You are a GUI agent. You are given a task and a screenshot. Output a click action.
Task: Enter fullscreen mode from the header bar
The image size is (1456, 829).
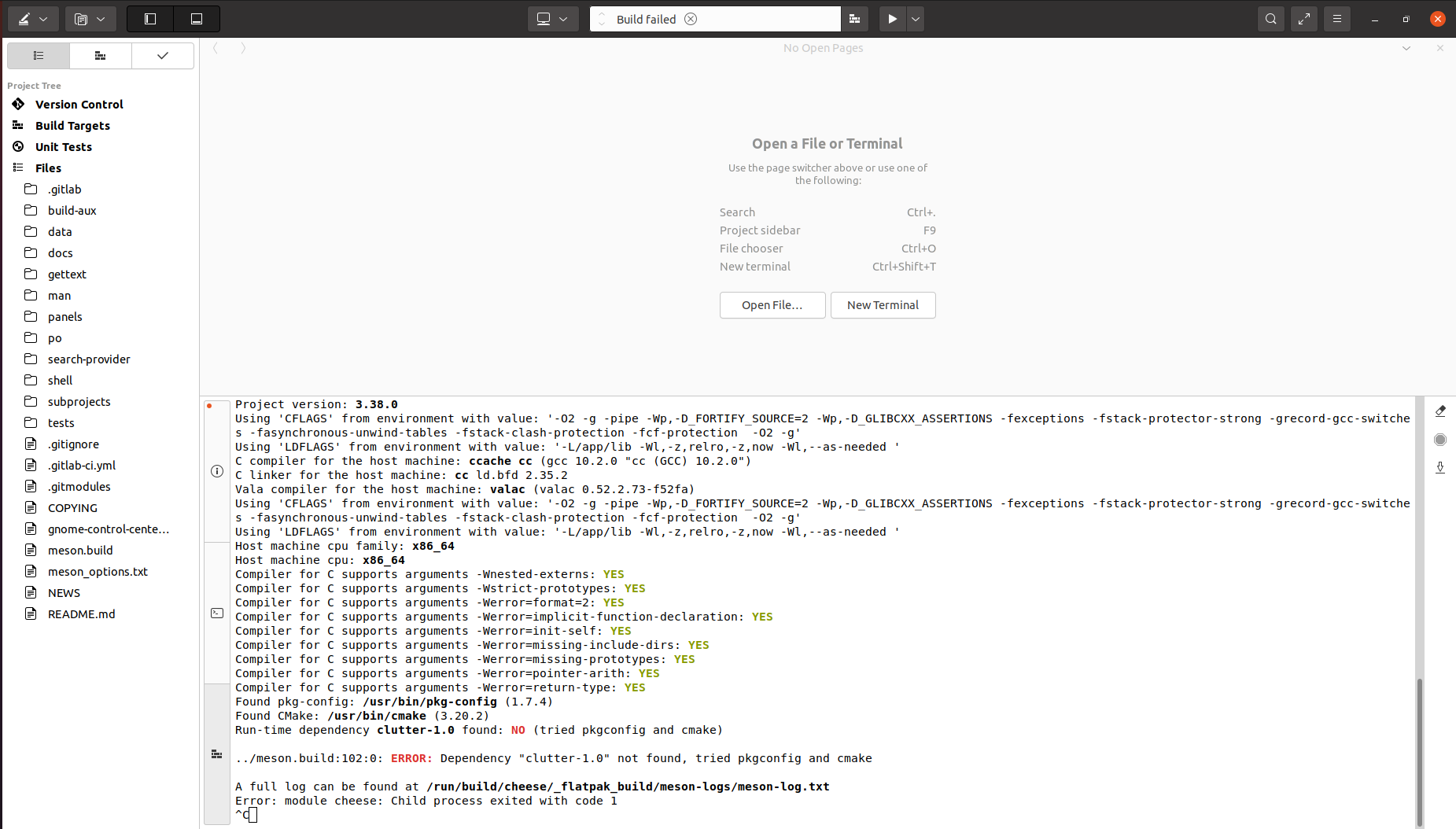[x=1303, y=19]
